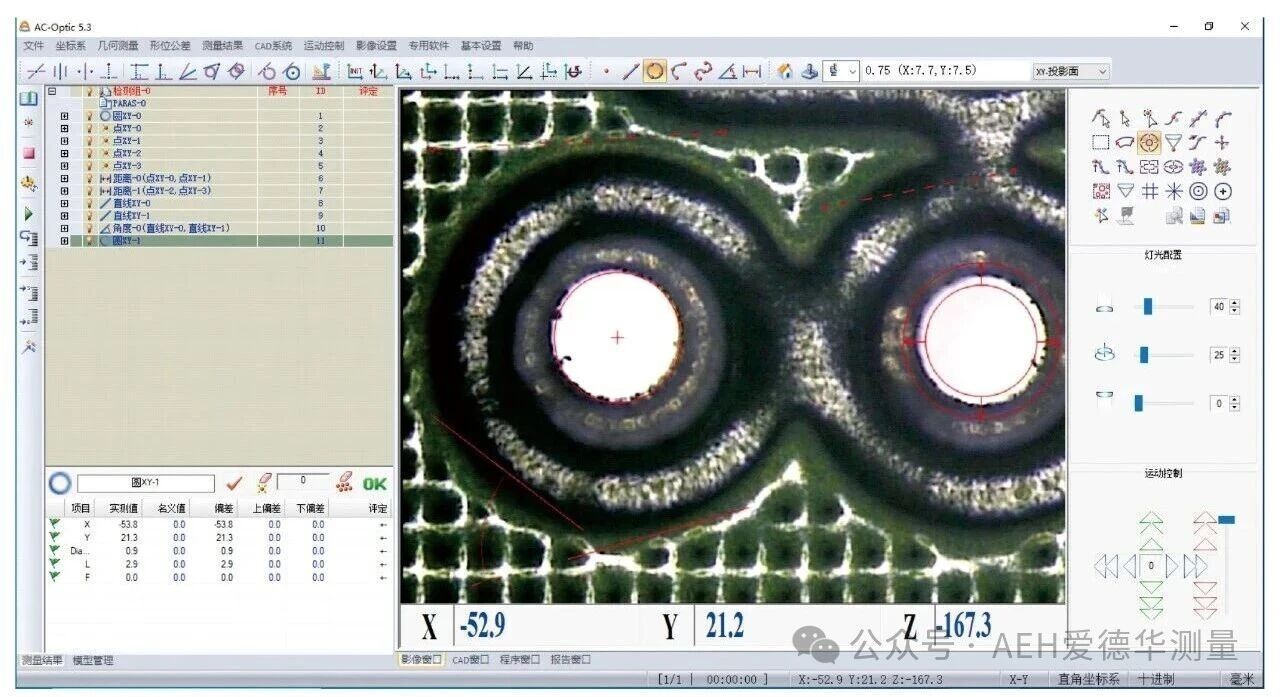
Task: Open the 几何测量 menu
Action: 118,46
